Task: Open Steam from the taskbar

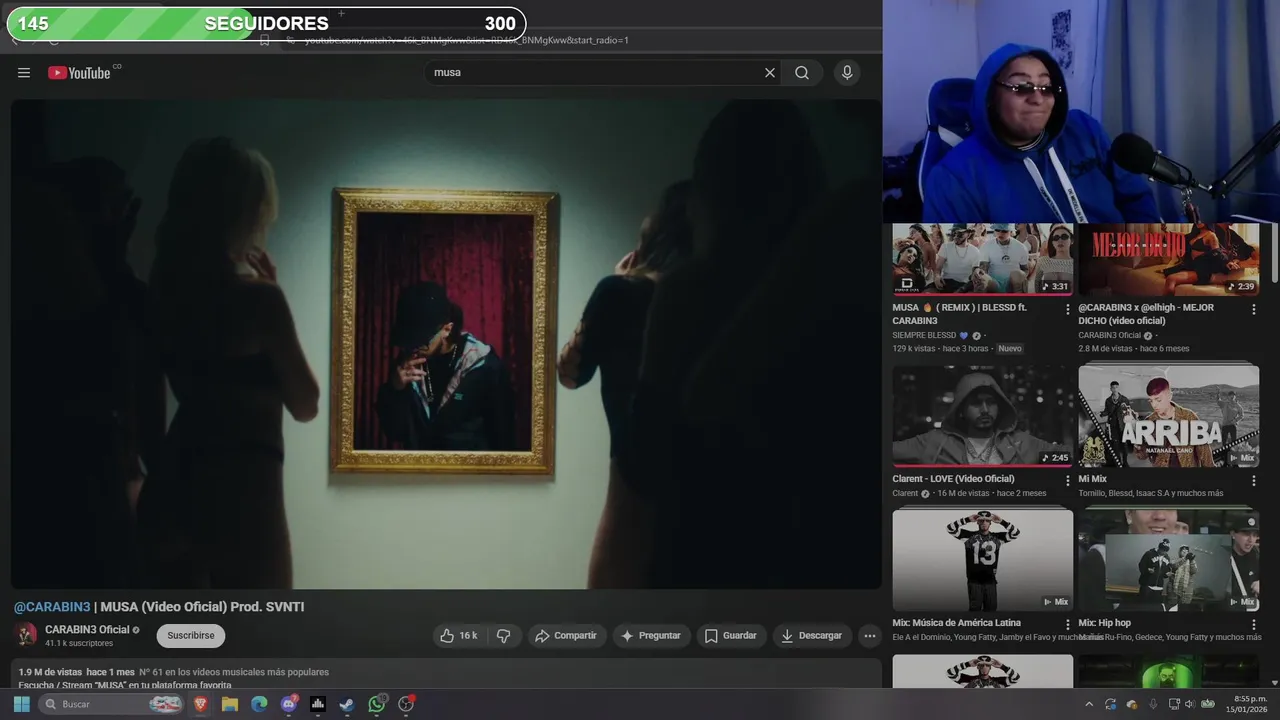Action: 347,704
